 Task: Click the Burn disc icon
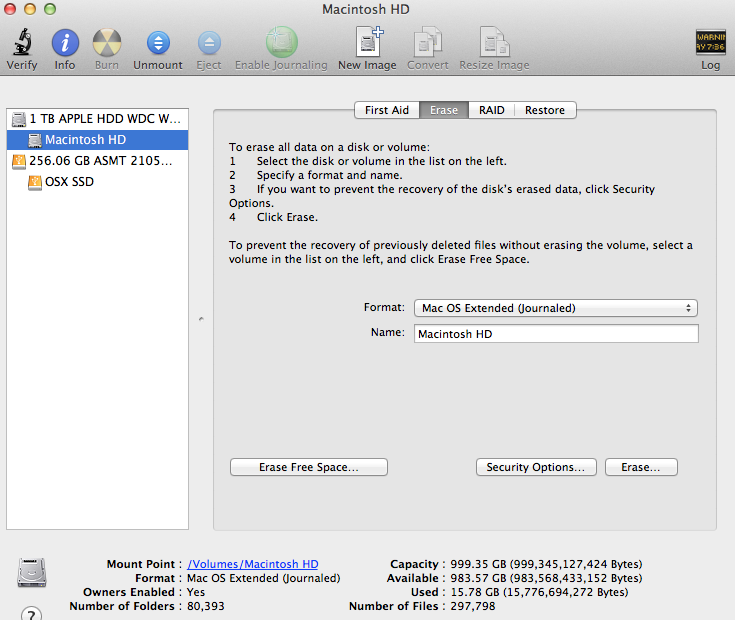tap(107, 43)
